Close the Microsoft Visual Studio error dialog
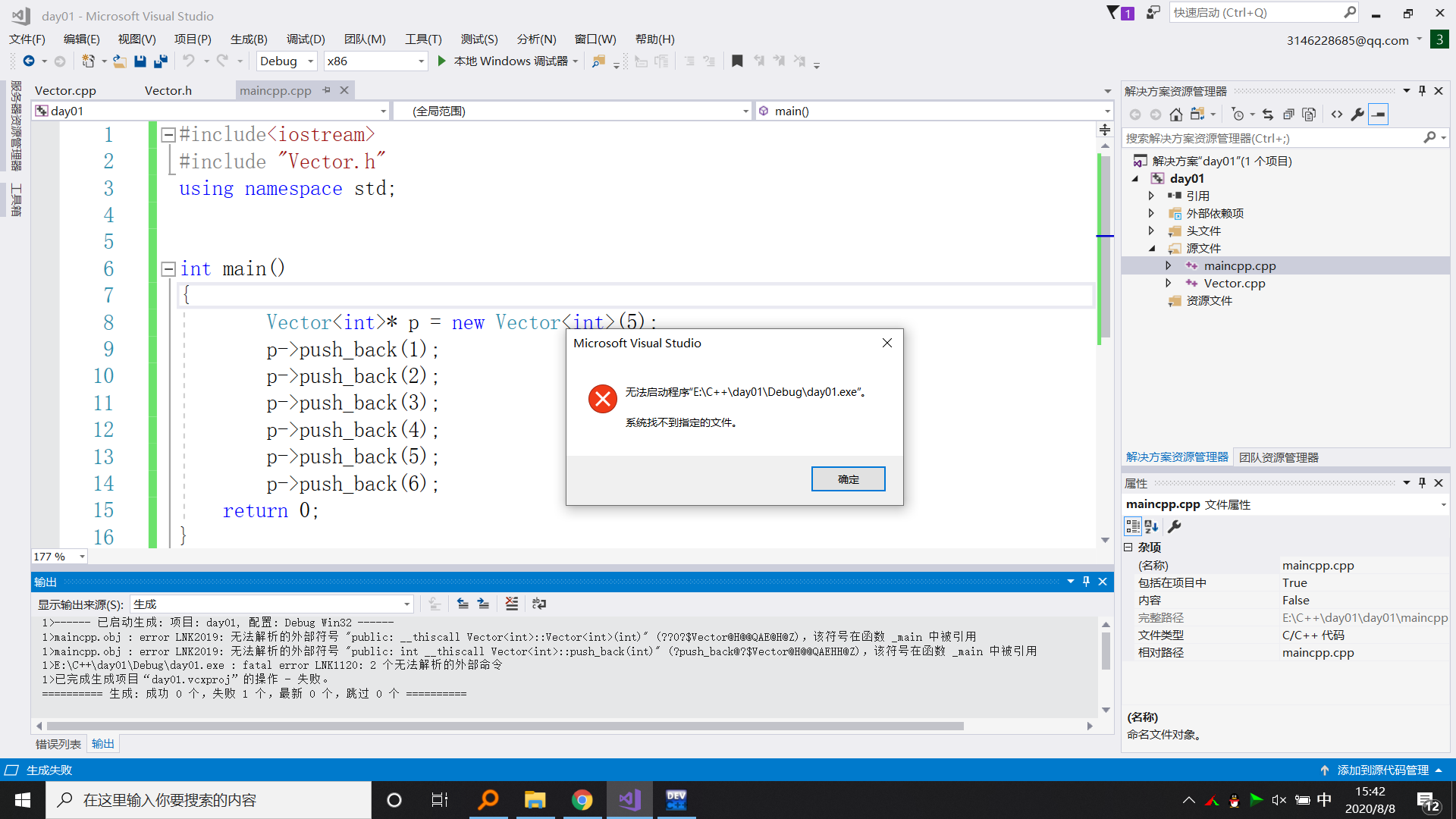 pos(886,343)
